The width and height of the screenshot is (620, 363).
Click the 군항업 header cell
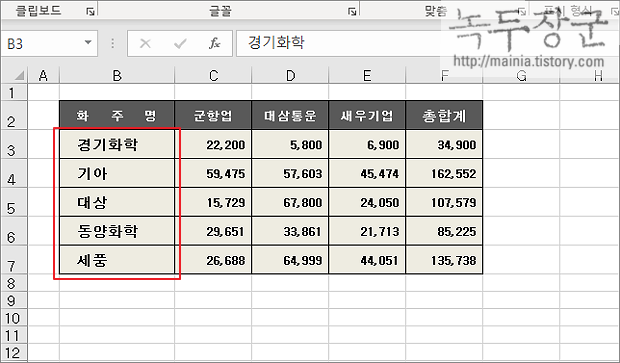coord(213,115)
